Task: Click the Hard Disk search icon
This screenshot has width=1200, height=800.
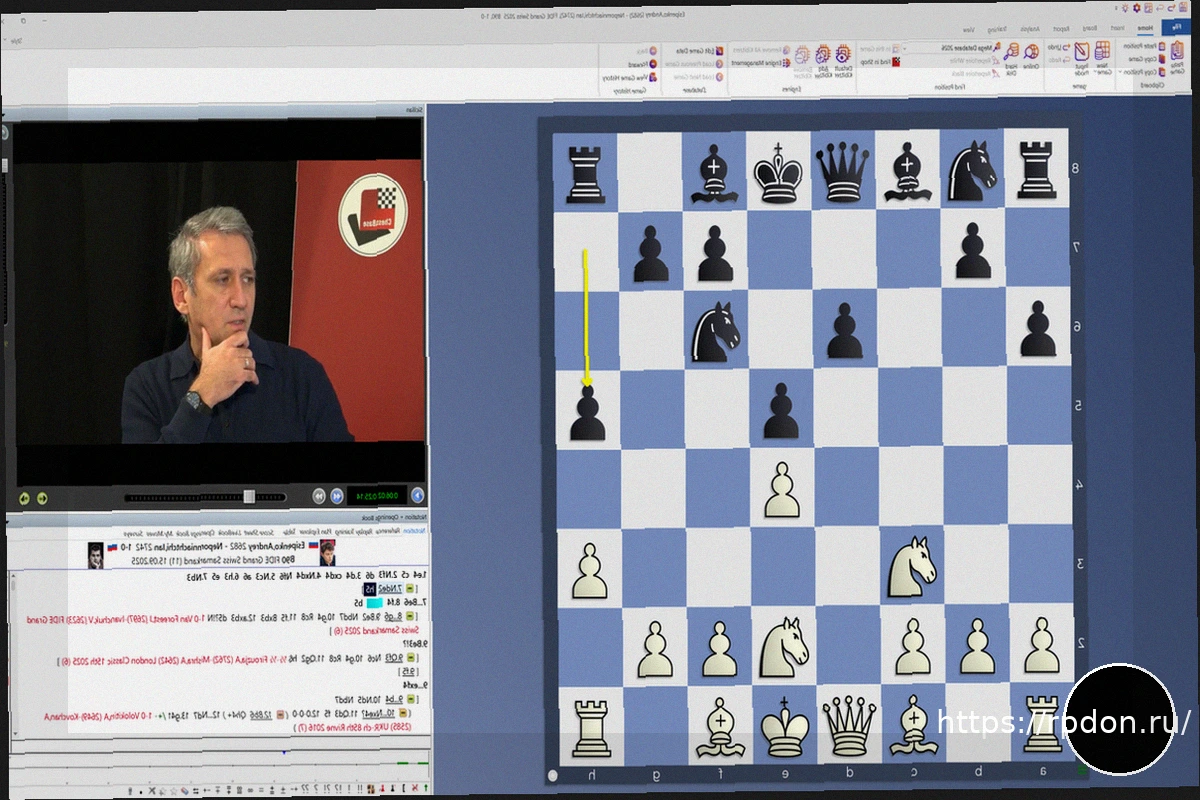Action: pos(1011,54)
